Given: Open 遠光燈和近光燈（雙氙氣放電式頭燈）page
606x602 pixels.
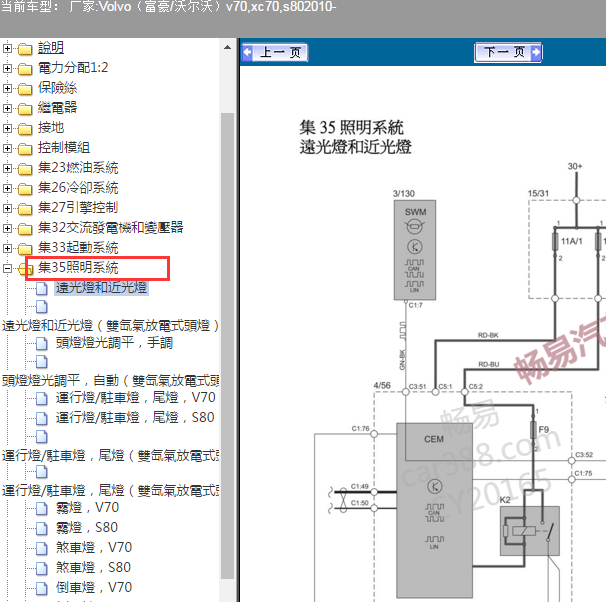Looking at the screenshot, I should point(111,326).
